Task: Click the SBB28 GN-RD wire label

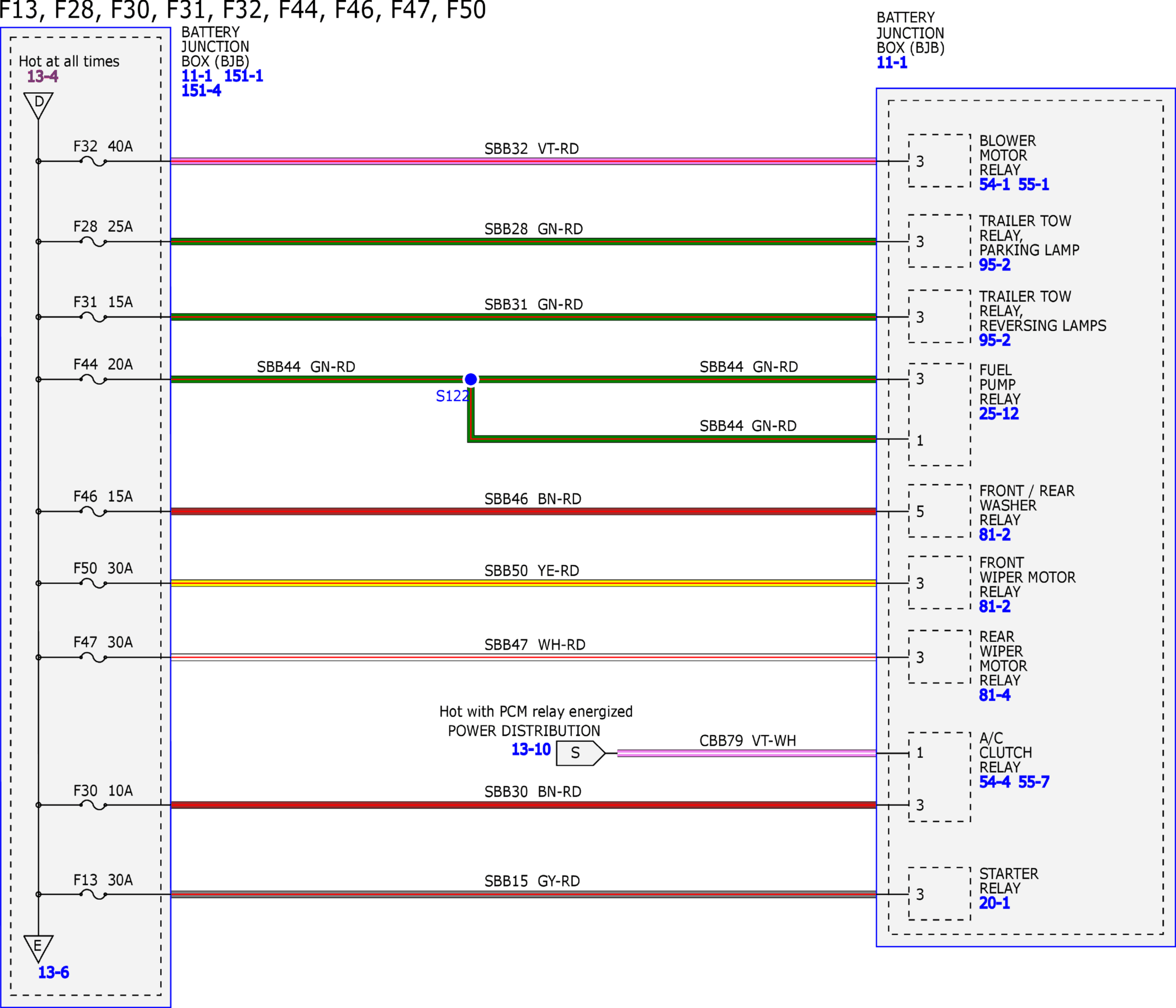Action: [x=533, y=229]
